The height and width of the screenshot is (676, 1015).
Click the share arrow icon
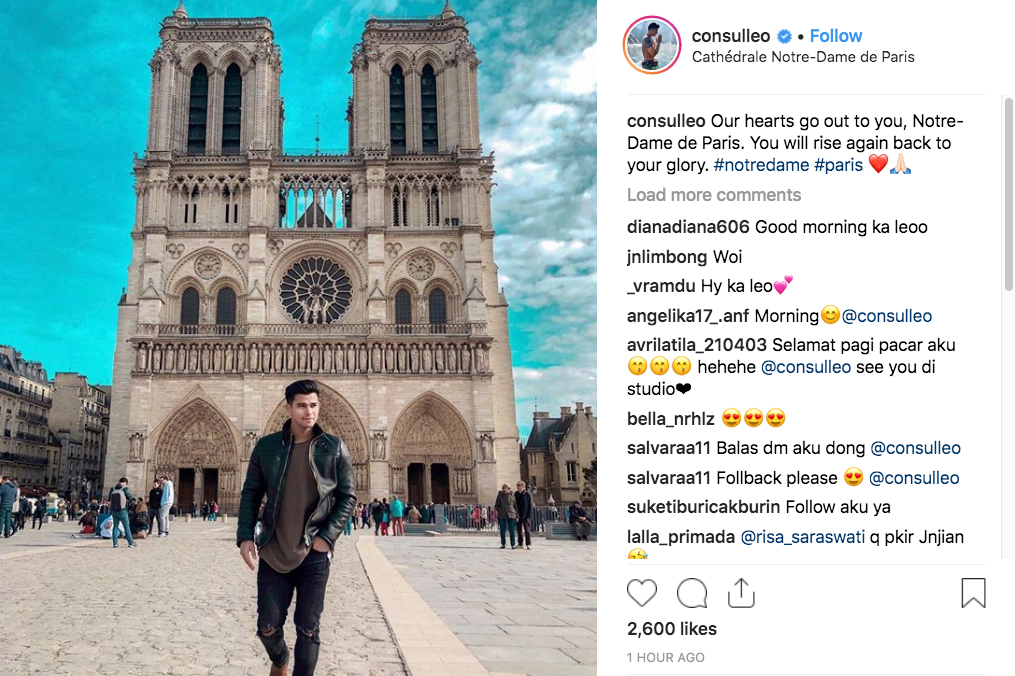pos(741,593)
